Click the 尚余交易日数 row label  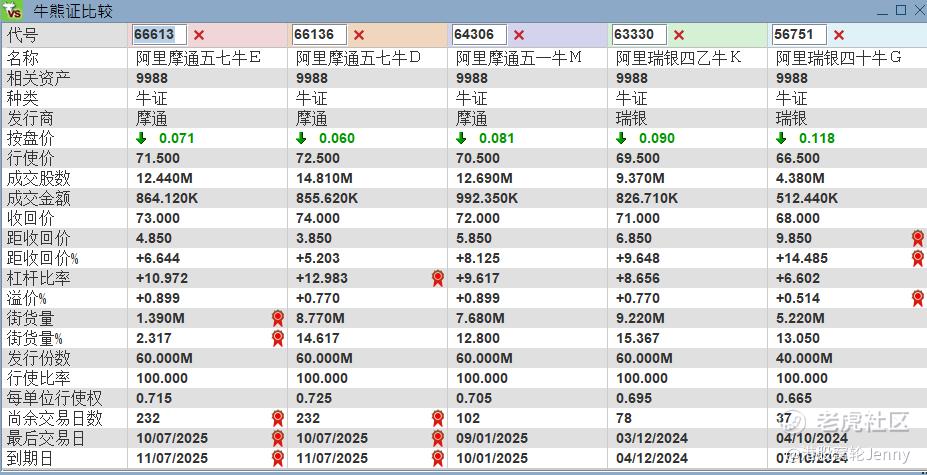(54, 419)
